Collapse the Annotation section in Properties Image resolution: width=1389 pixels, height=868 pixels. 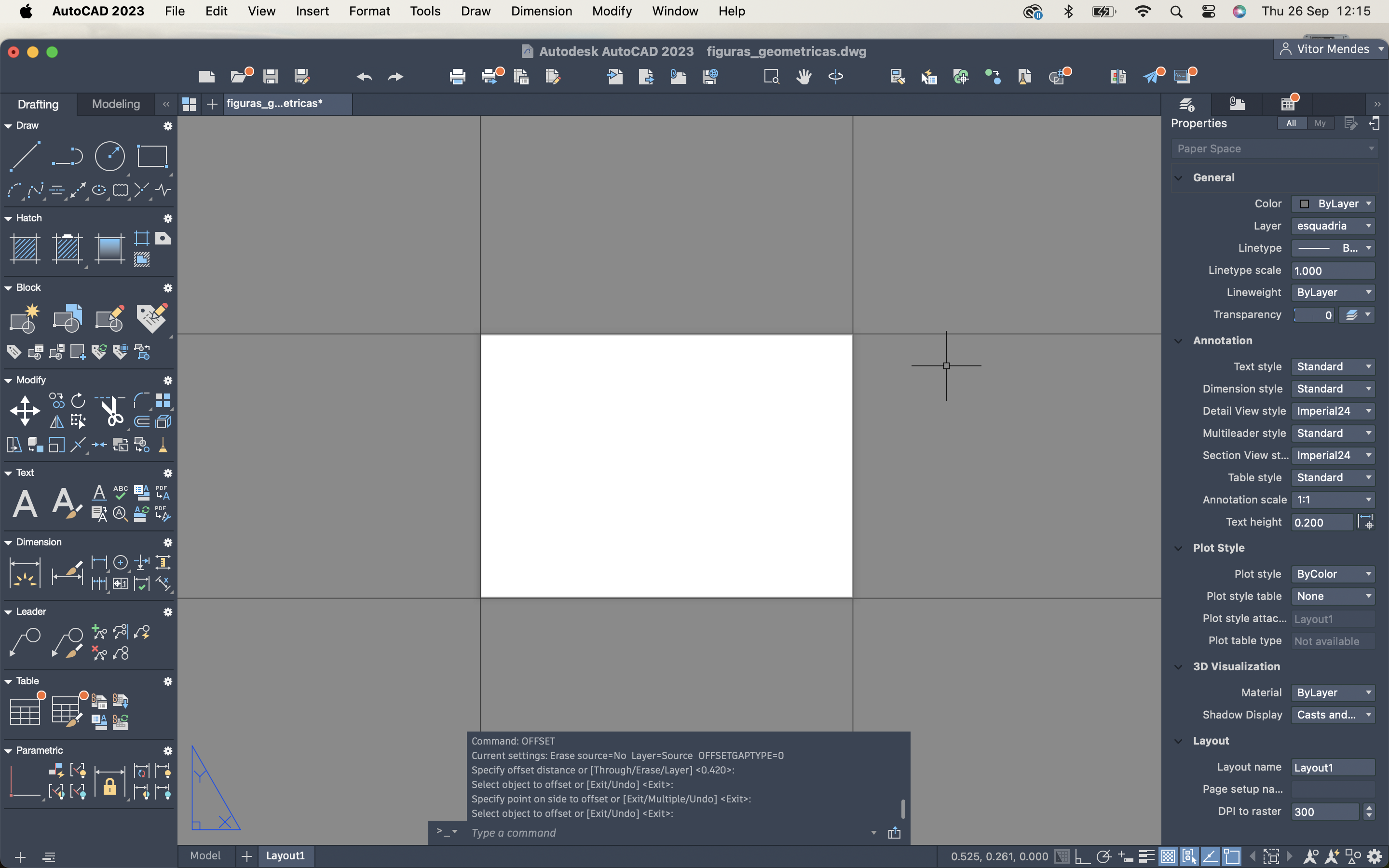[x=1178, y=341]
